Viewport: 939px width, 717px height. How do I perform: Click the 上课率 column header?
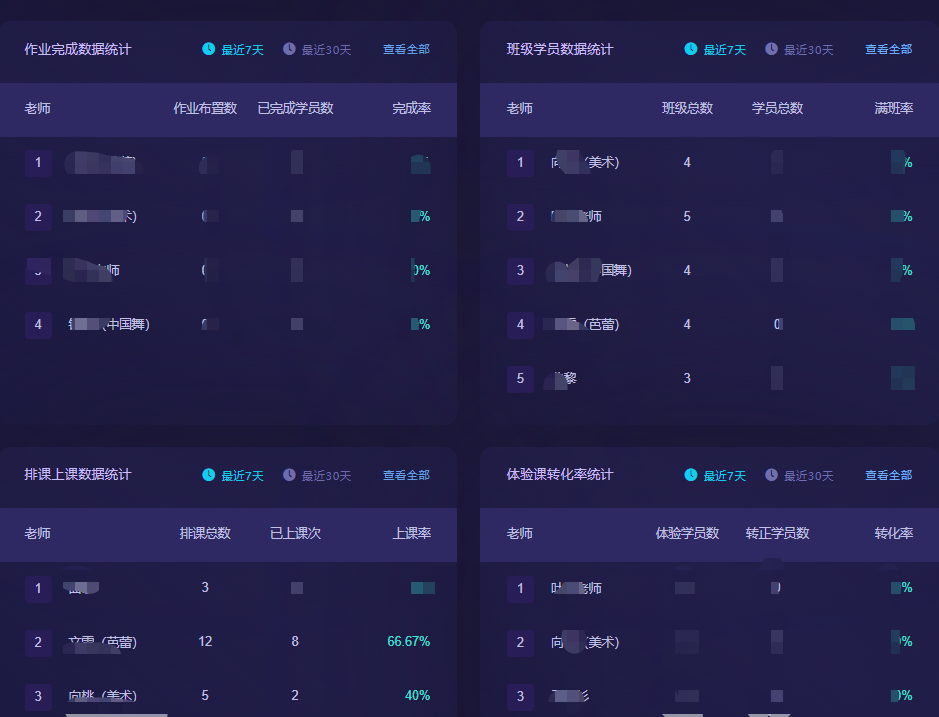coord(411,533)
